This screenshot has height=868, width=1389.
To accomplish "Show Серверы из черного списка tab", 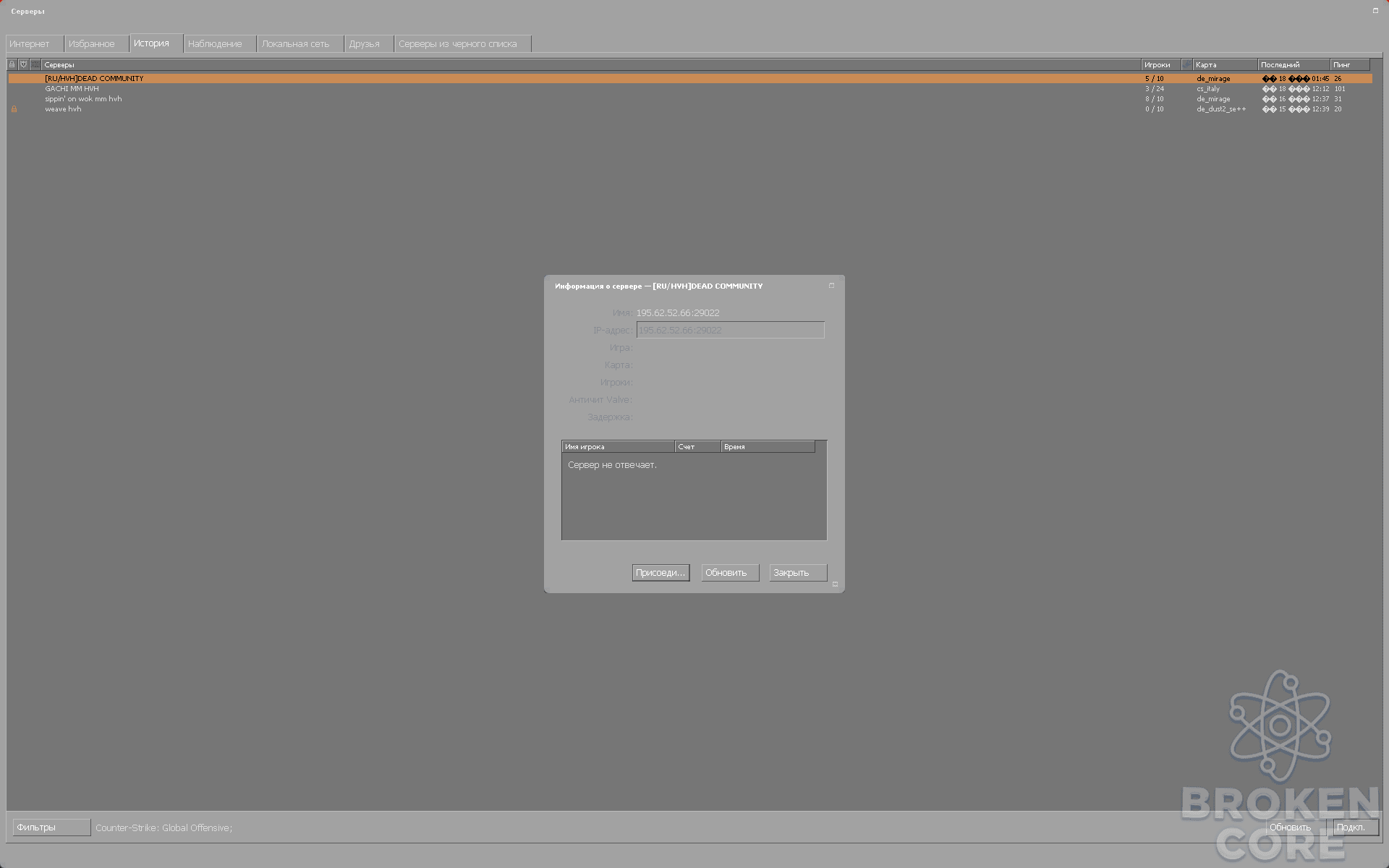I will coord(463,44).
